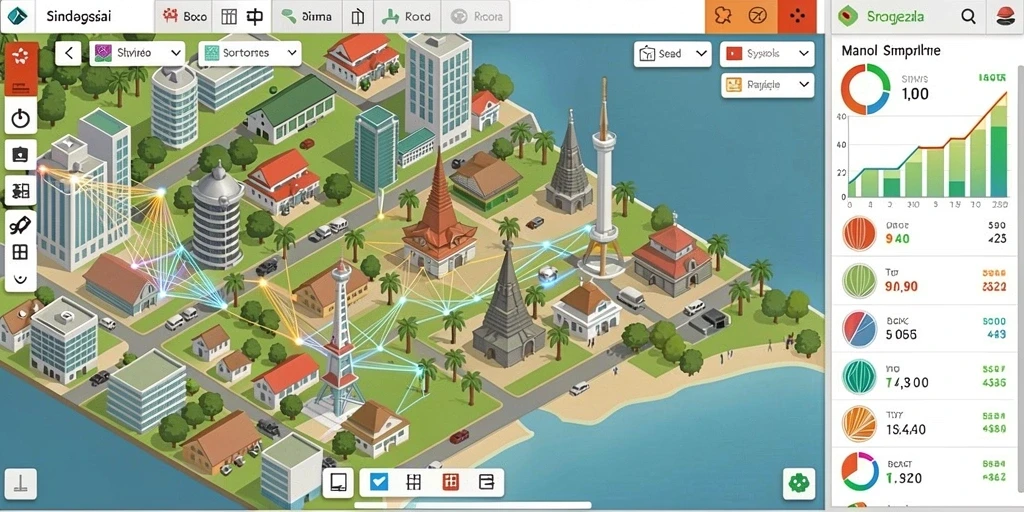Open the Rotd tab
Viewport: 1024px width, 512px height.
point(406,17)
